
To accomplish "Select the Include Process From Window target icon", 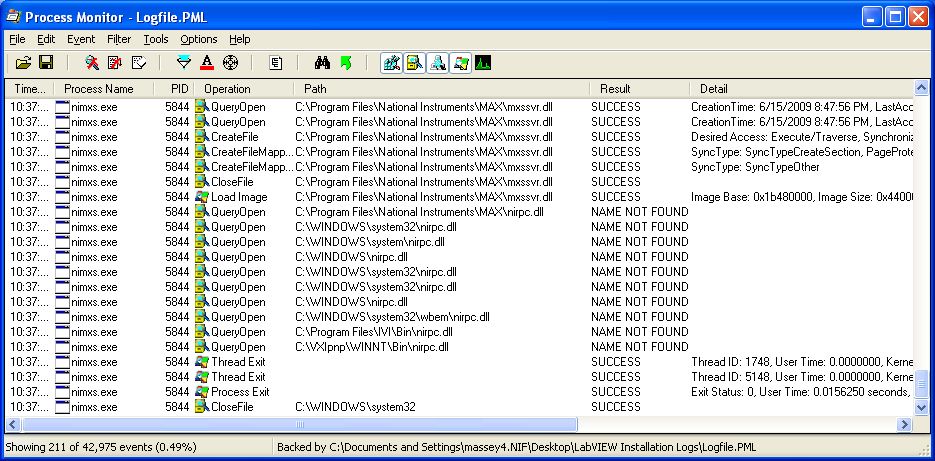I will (230, 63).
